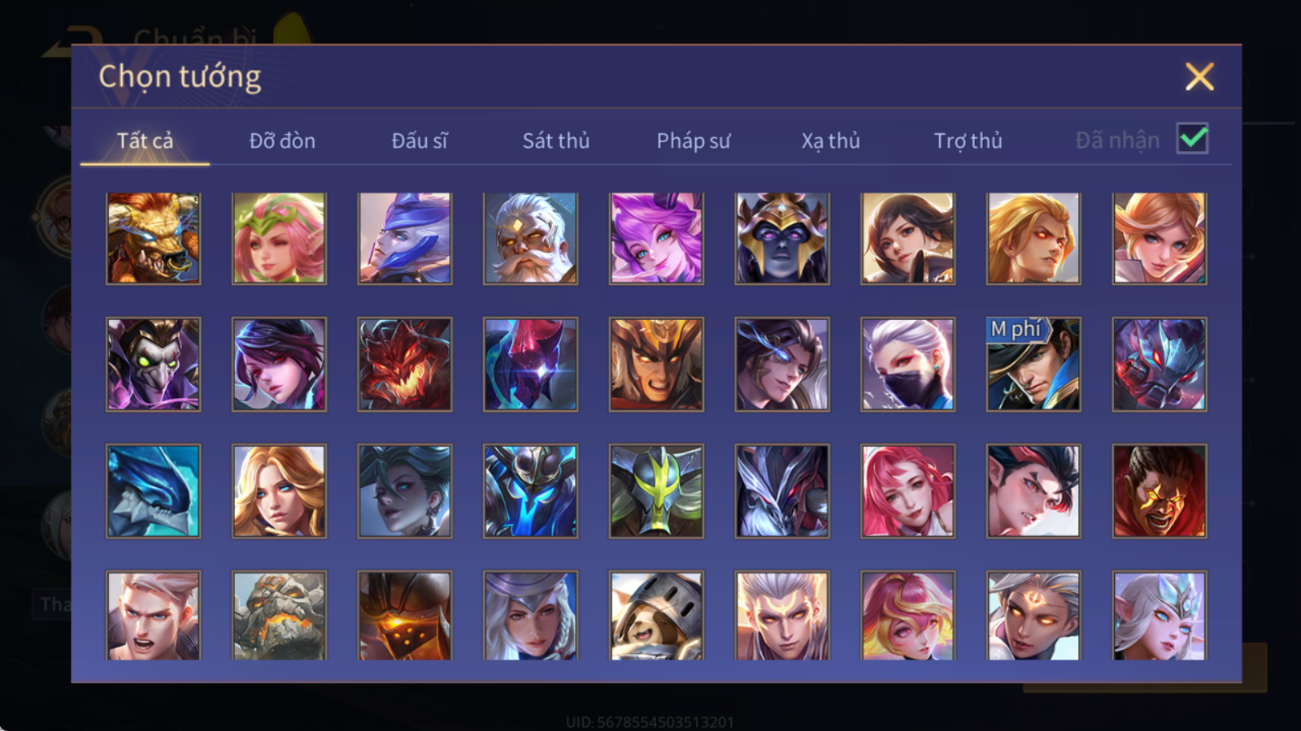1301x731 pixels.
Task: Show the 'Pháp sư' hero category
Action: (x=693, y=141)
